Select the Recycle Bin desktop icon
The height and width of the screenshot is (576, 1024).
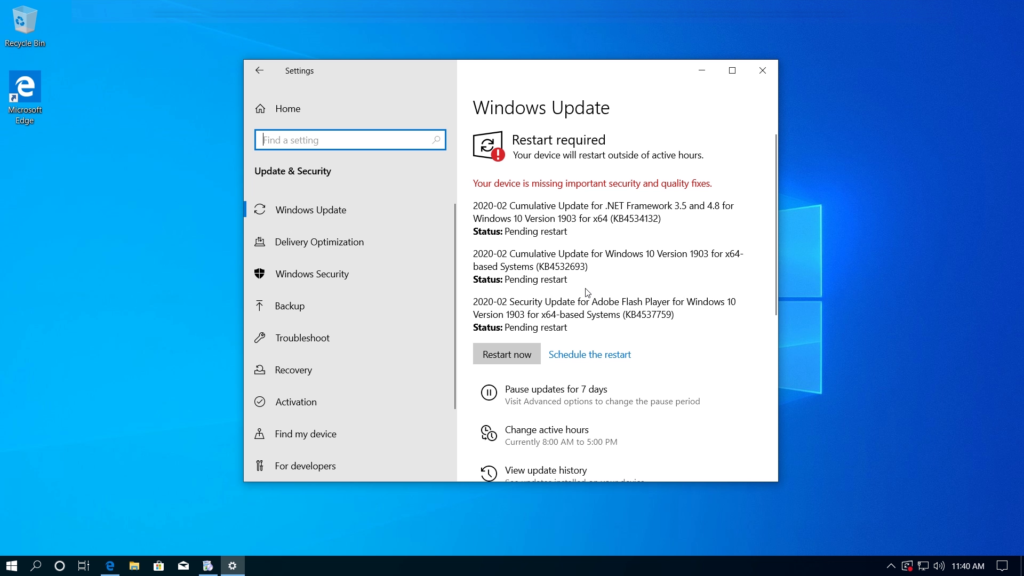tap(25, 27)
